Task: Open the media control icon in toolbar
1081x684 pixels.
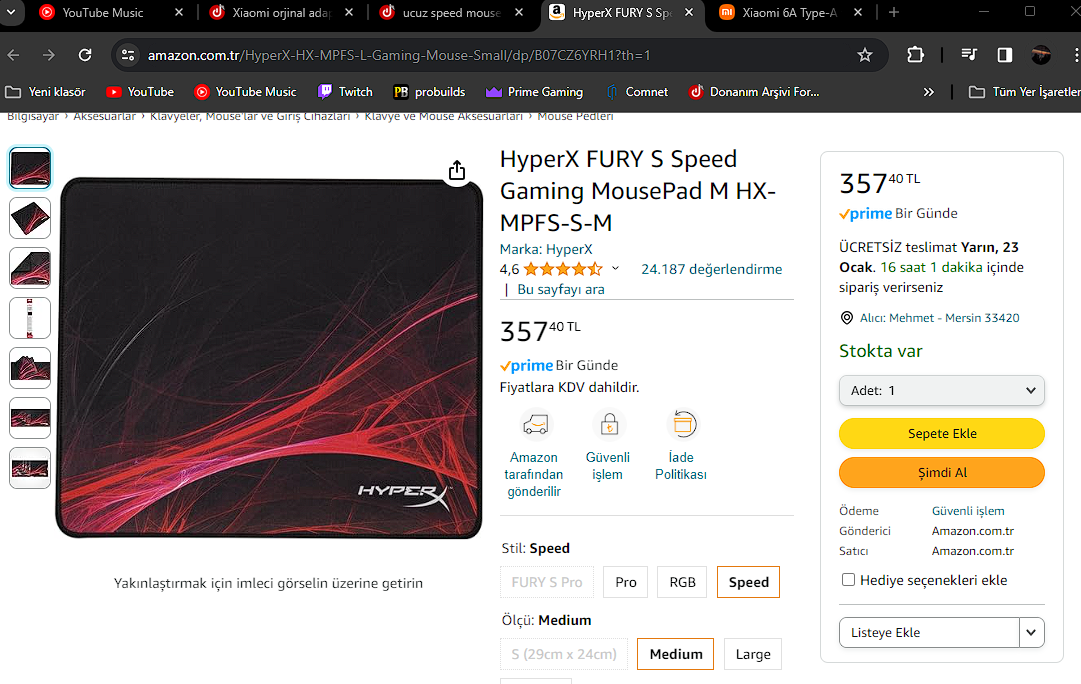Action: pyautogui.click(x=968, y=55)
